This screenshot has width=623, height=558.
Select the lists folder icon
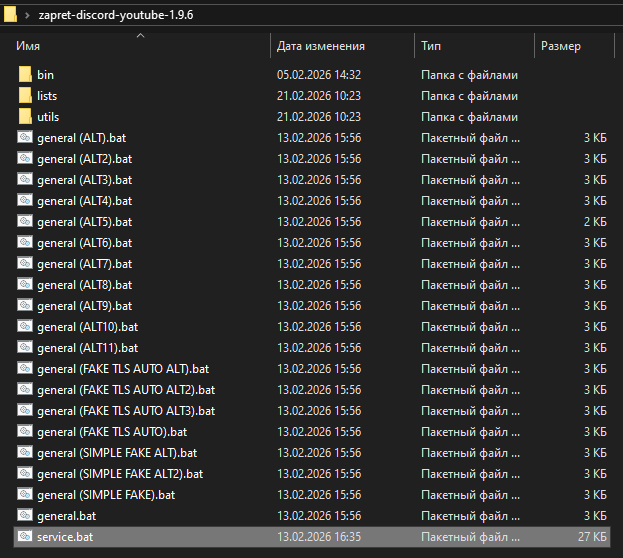[25, 96]
